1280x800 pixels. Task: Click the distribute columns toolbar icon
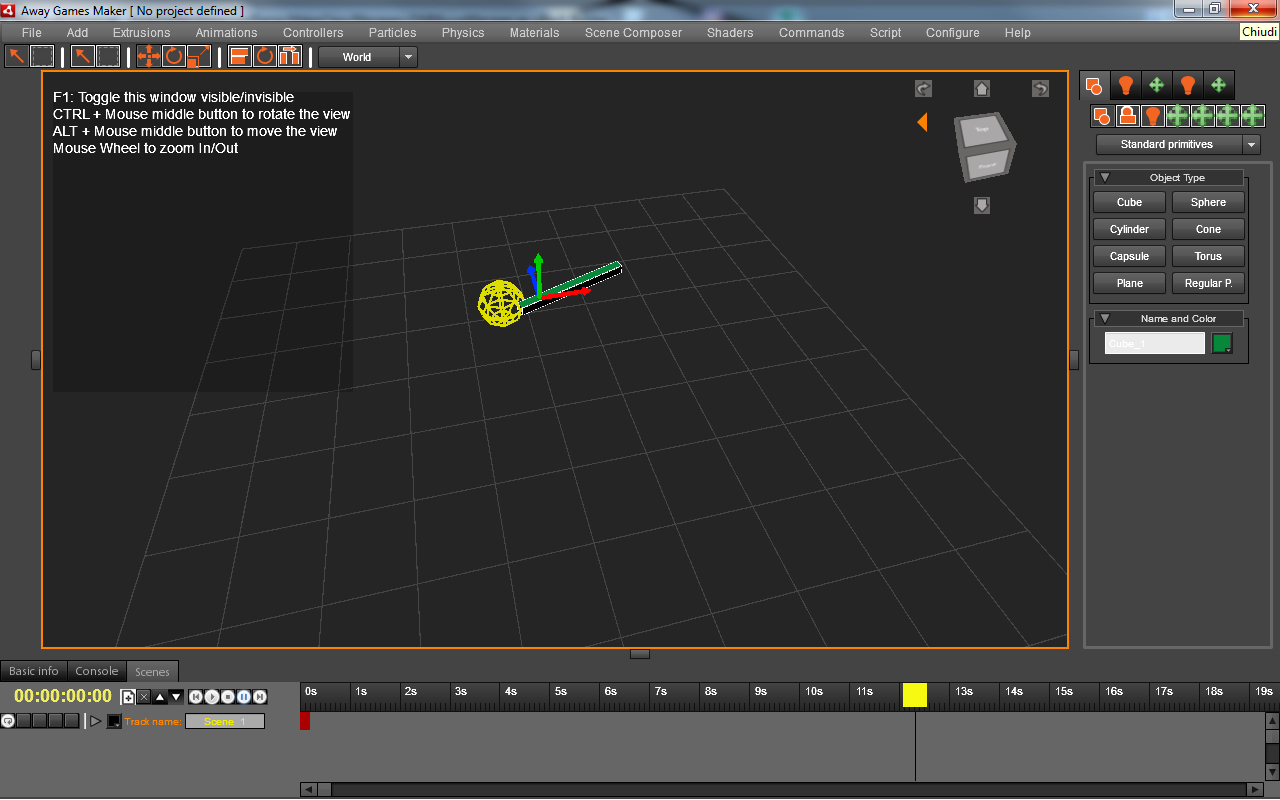(x=290, y=56)
